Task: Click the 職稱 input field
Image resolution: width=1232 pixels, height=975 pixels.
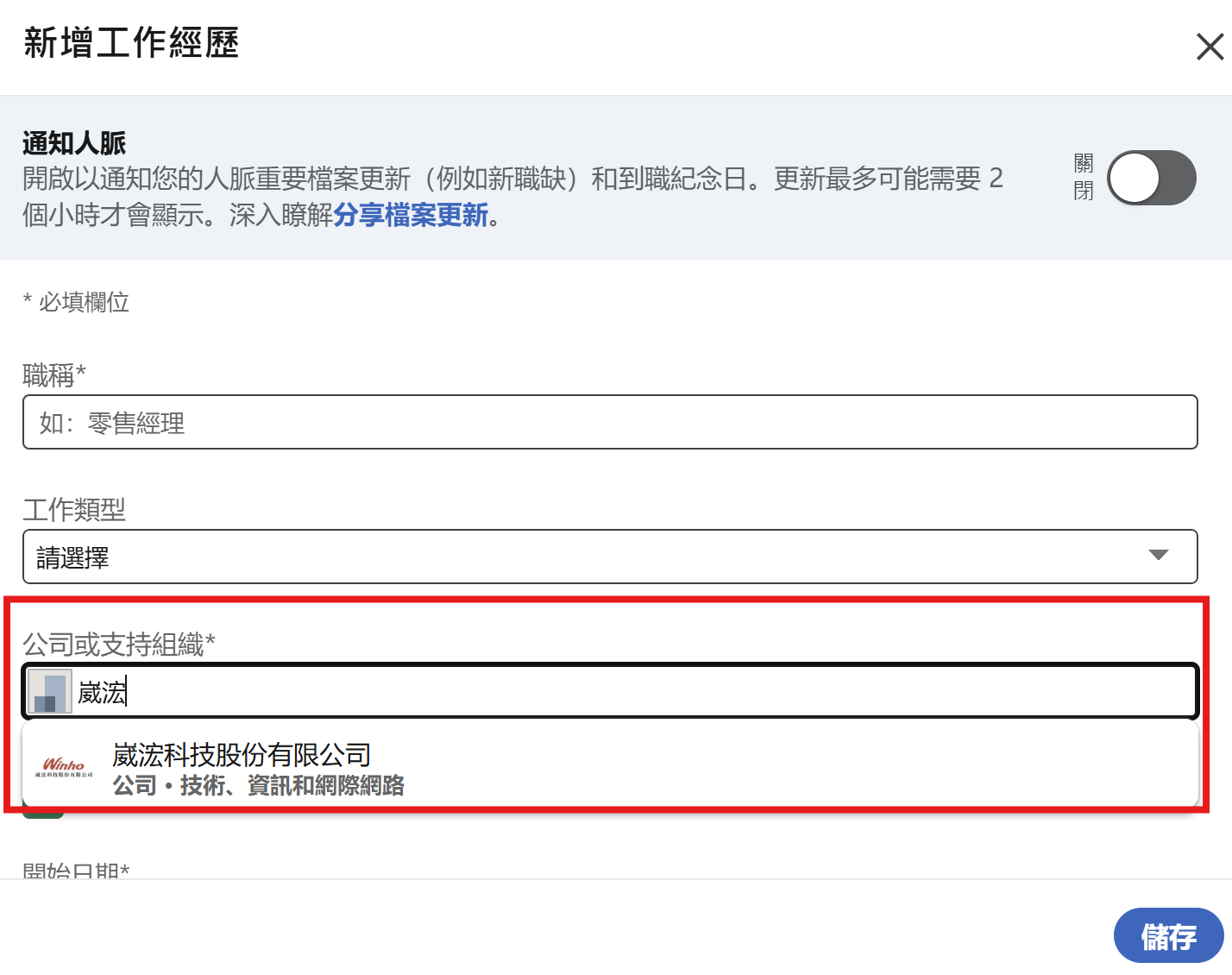Action: click(610, 422)
